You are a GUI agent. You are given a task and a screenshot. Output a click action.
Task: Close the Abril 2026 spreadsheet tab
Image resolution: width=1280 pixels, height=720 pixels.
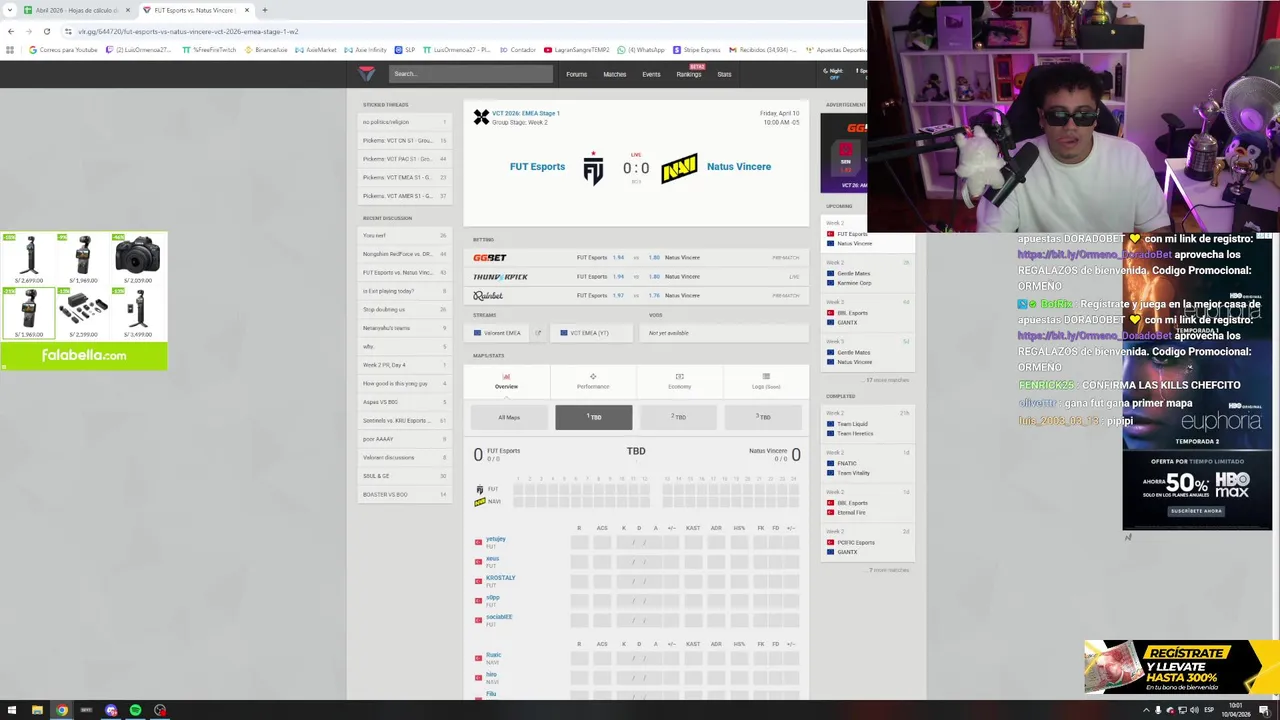coord(127,10)
